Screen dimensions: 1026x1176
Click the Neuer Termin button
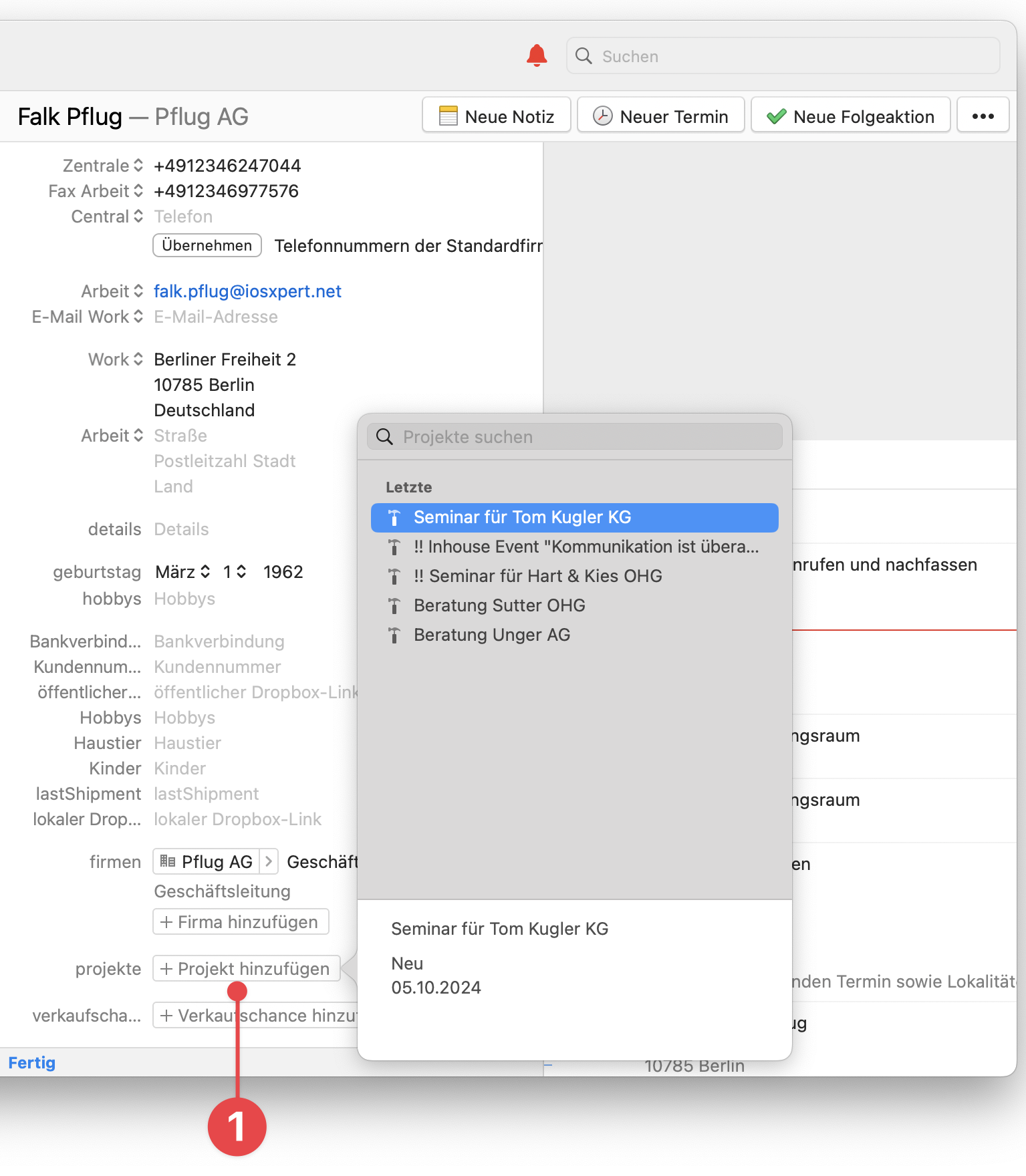(x=661, y=116)
